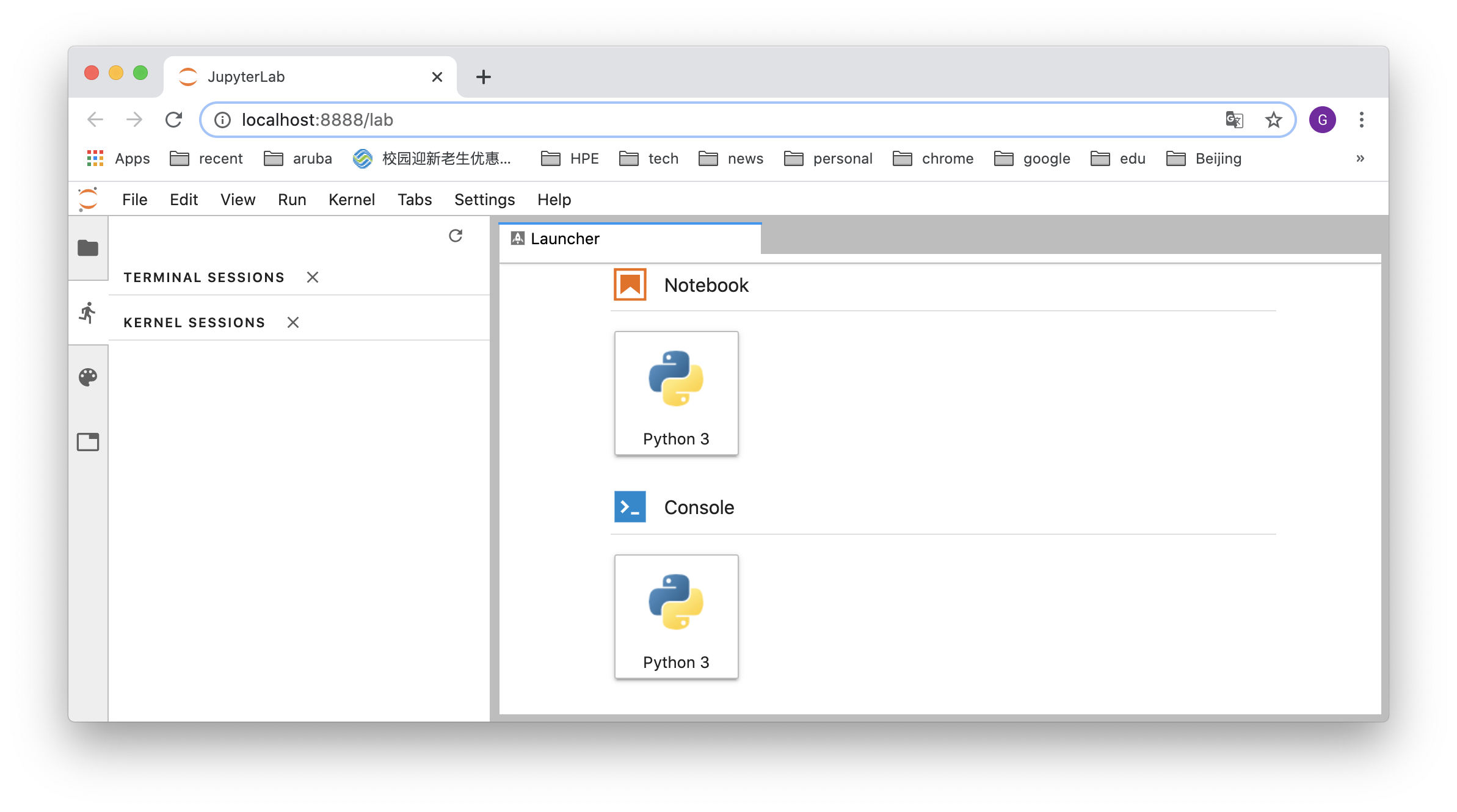
Task: Shut down all kernel sessions
Action: tap(293, 322)
